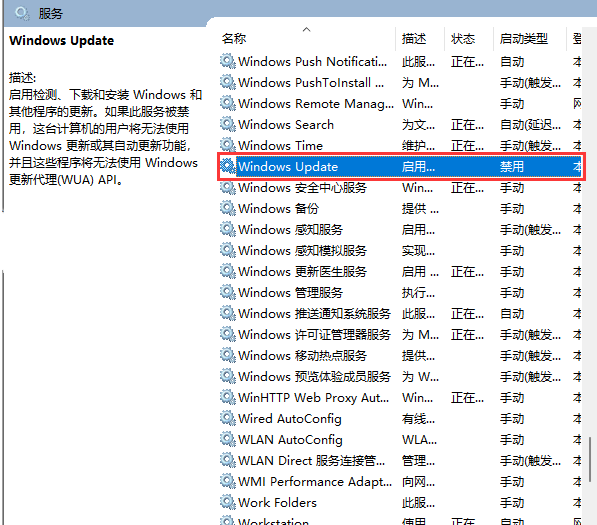Select the WMI Performance Adapter service
Viewport: 597px width, 525px height.
400,481
